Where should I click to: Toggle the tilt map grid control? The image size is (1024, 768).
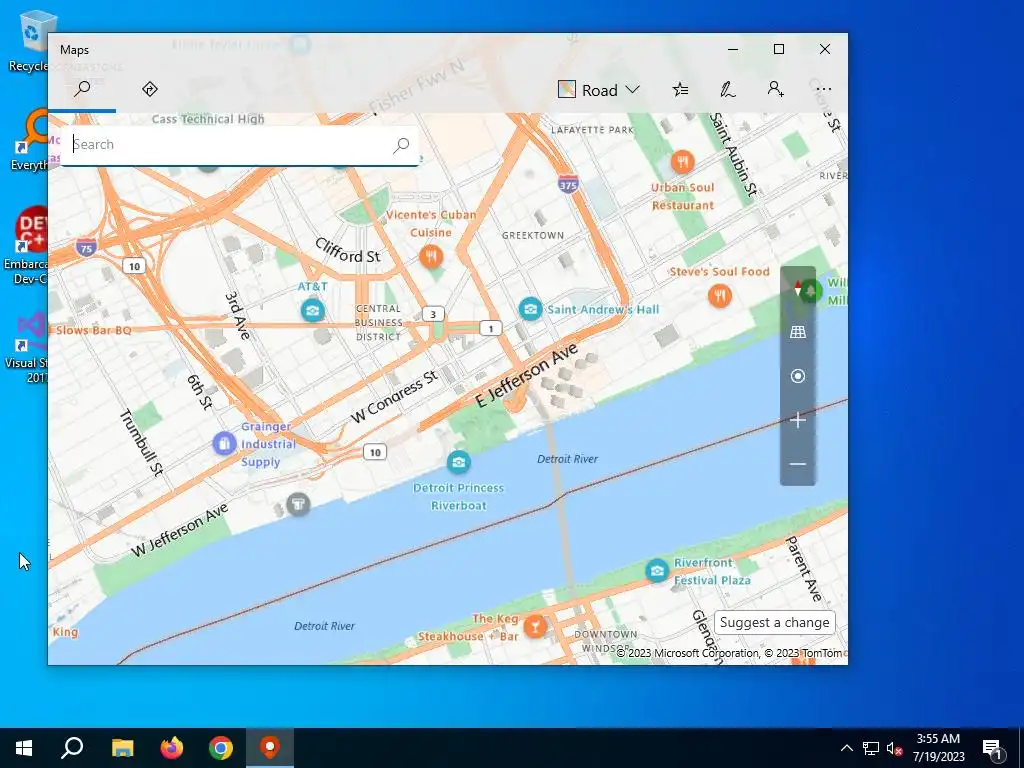[x=797, y=332]
